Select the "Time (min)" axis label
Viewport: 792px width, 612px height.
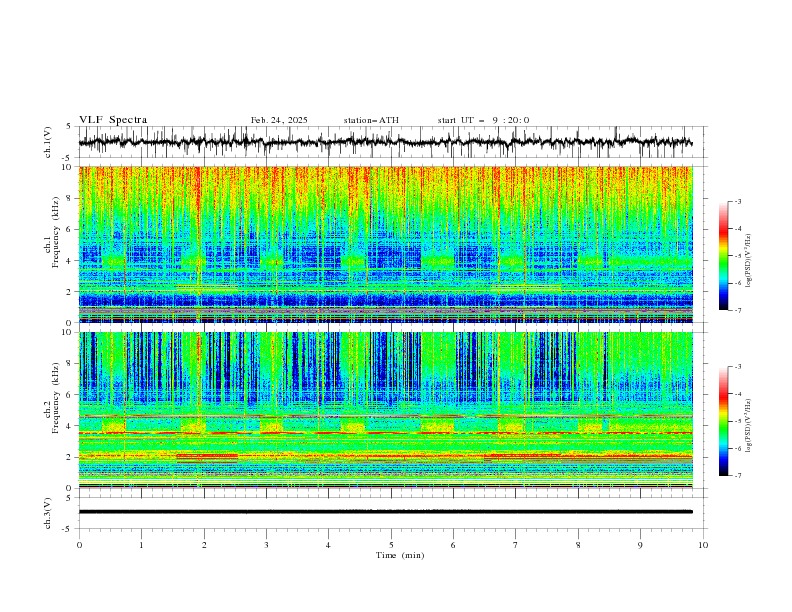tap(400, 555)
